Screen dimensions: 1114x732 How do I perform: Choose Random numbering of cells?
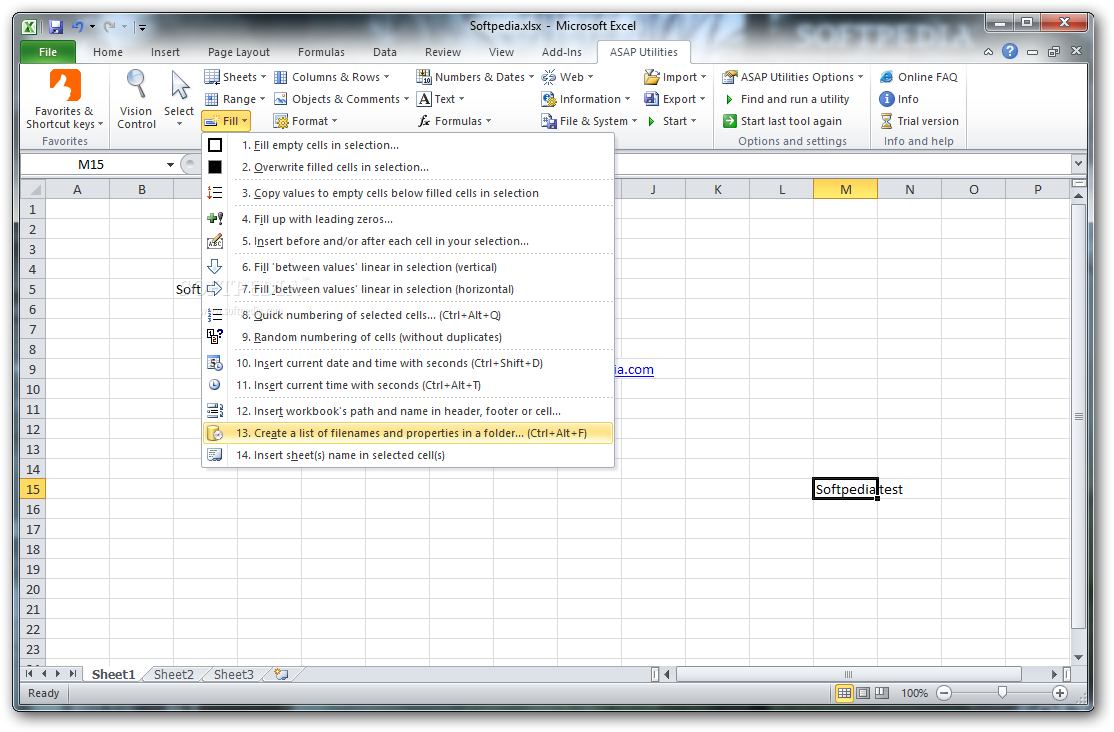click(409, 337)
